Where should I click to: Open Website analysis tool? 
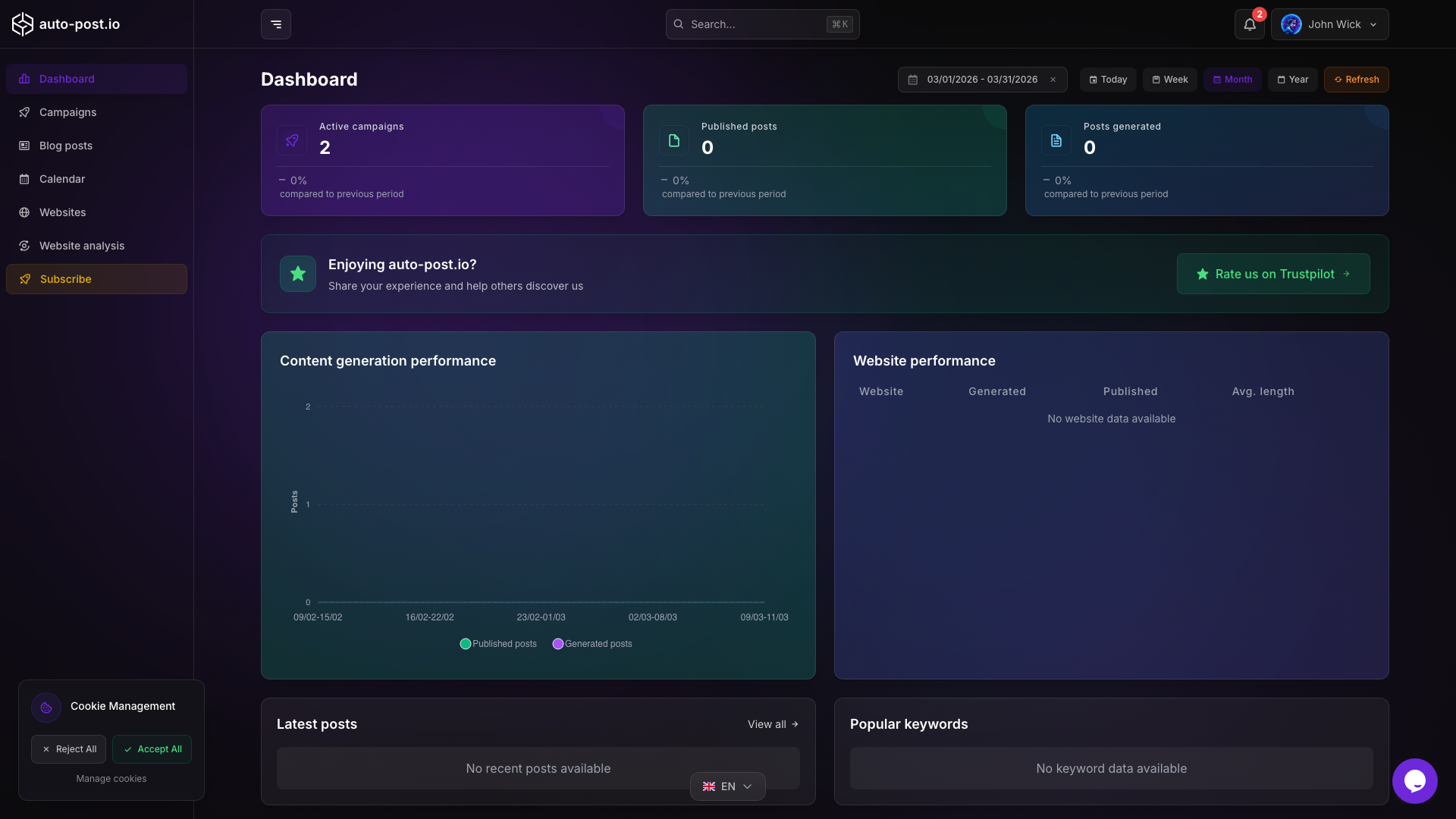pos(81,246)
